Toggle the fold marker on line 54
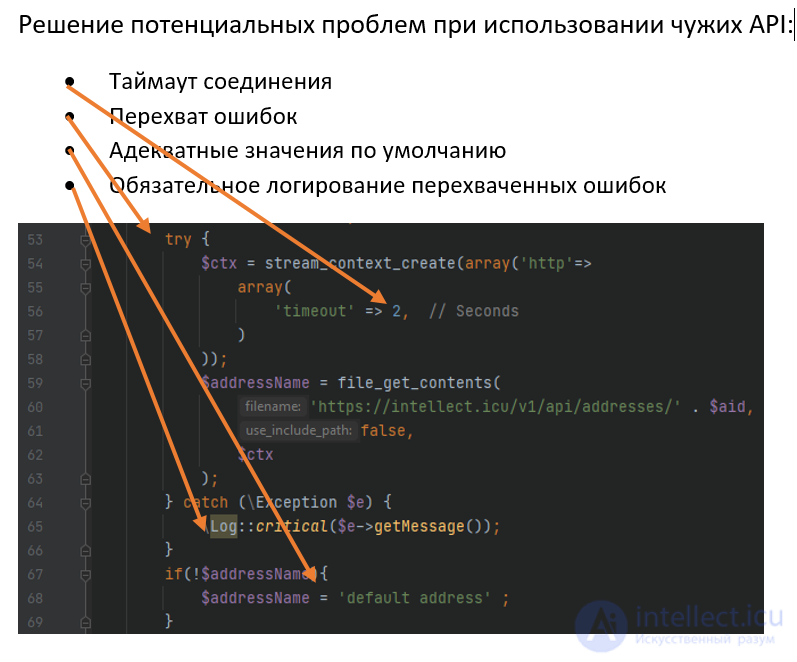Viewport: 797px width, 662px height. [x=85, y=263]
